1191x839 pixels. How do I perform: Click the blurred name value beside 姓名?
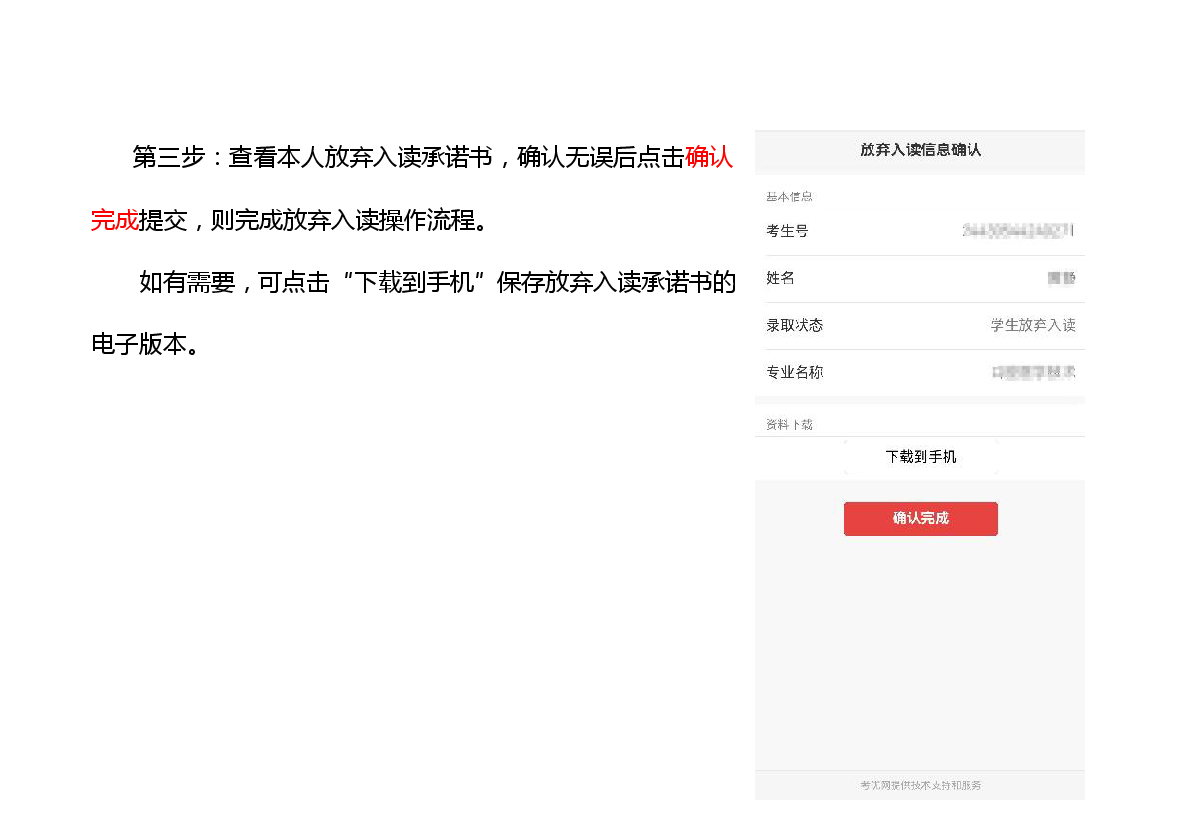tap(1061, 278)
